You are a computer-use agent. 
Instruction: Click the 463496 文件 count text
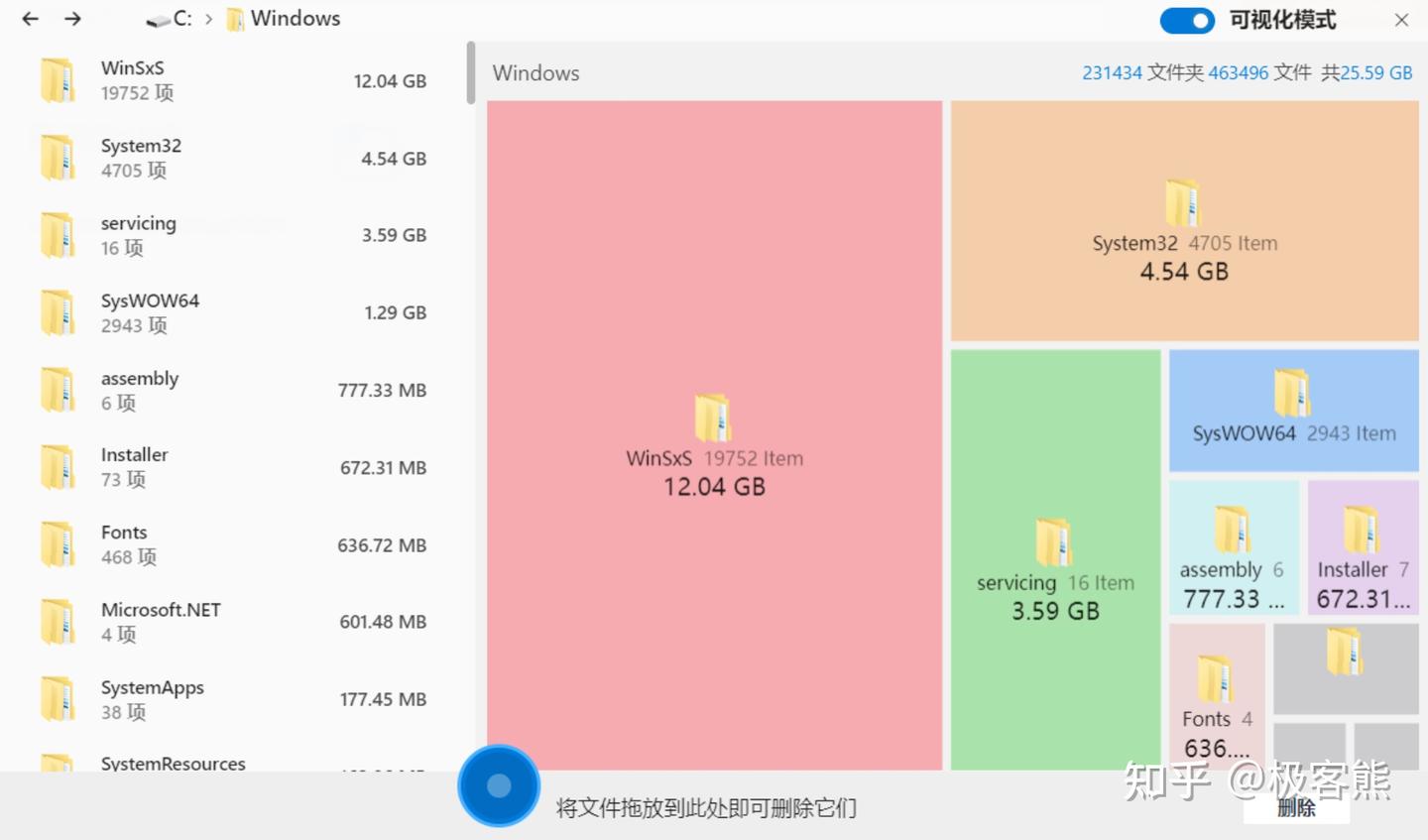[1259, 73]
